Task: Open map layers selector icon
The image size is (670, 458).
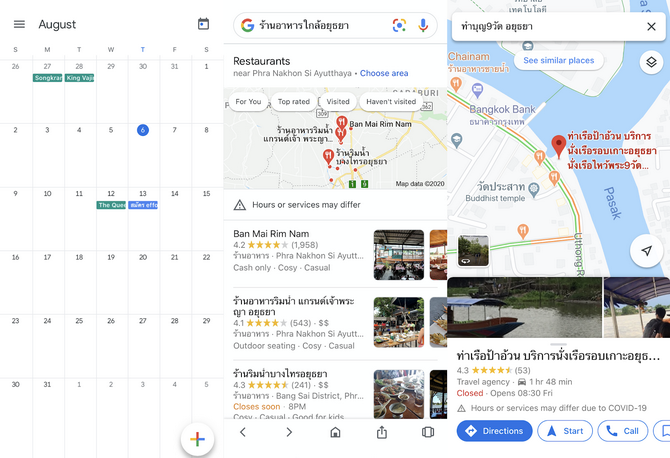Action: 651,62
